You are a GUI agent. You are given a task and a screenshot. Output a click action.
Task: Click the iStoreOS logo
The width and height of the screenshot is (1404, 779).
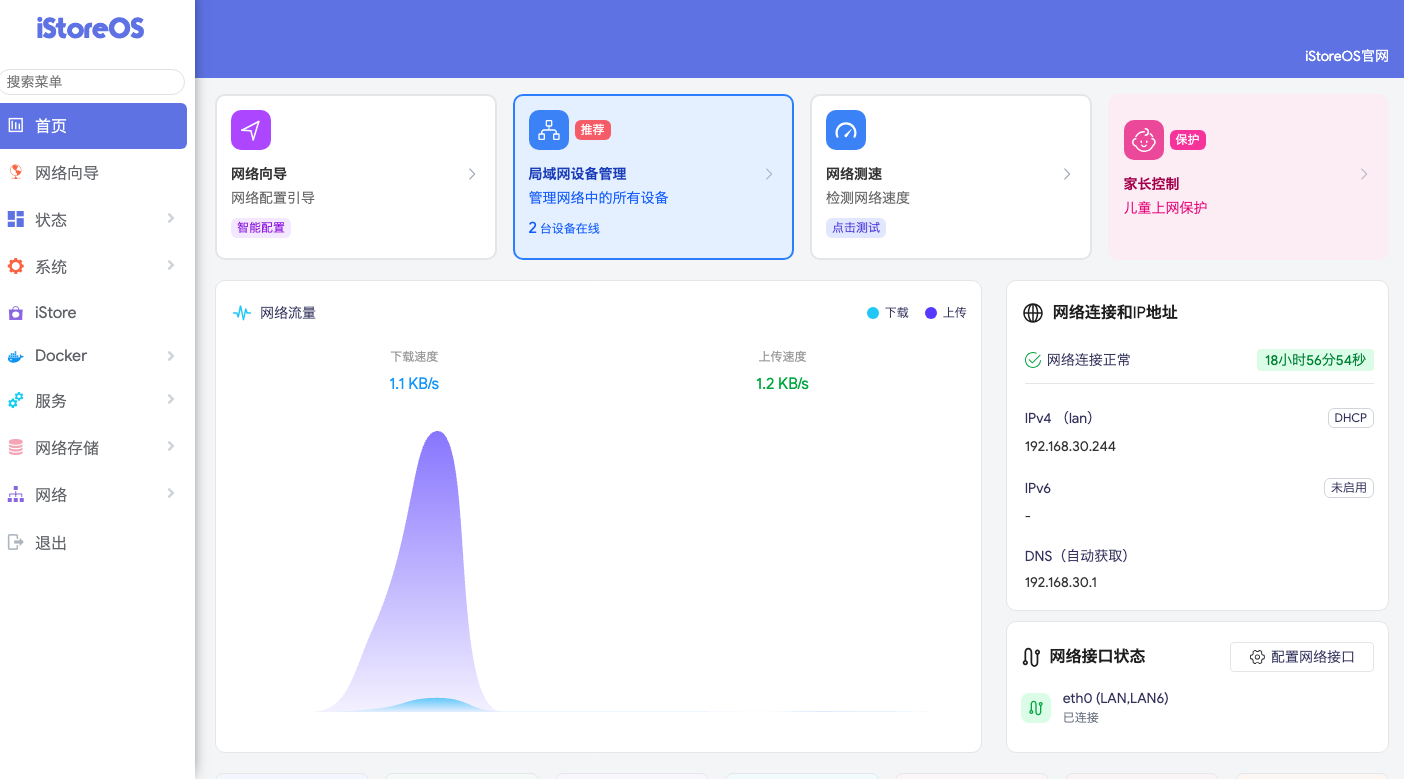coord(91,28)
